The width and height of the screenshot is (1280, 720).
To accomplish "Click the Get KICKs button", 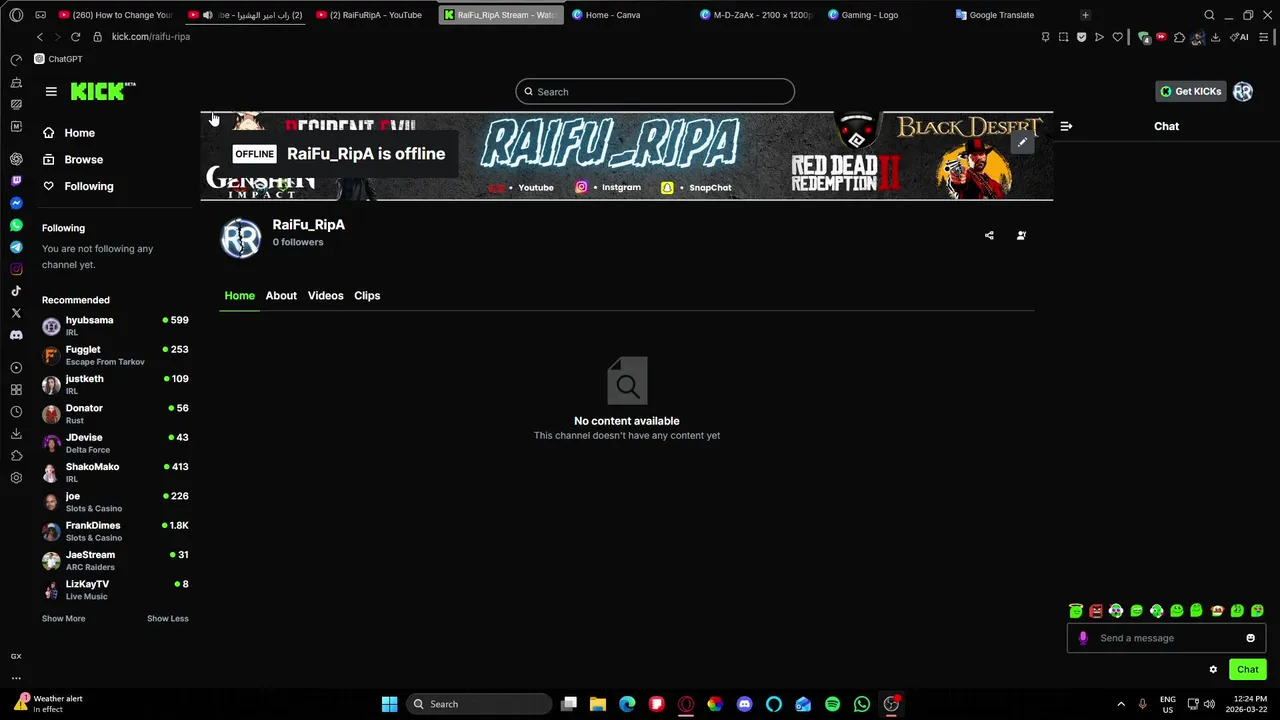I will pos(1190,91).
